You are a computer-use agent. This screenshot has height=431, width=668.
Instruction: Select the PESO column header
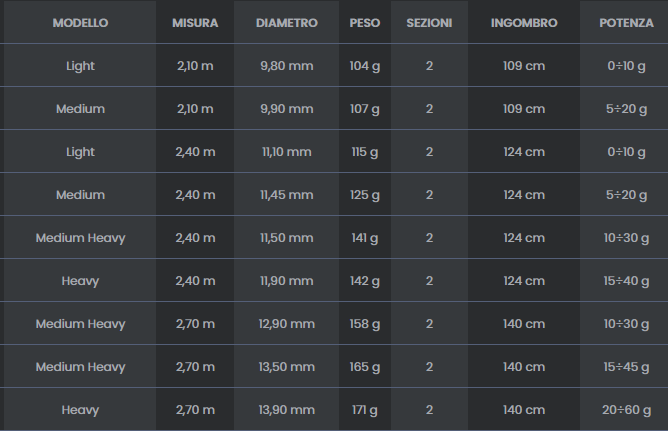coord(364,22)
